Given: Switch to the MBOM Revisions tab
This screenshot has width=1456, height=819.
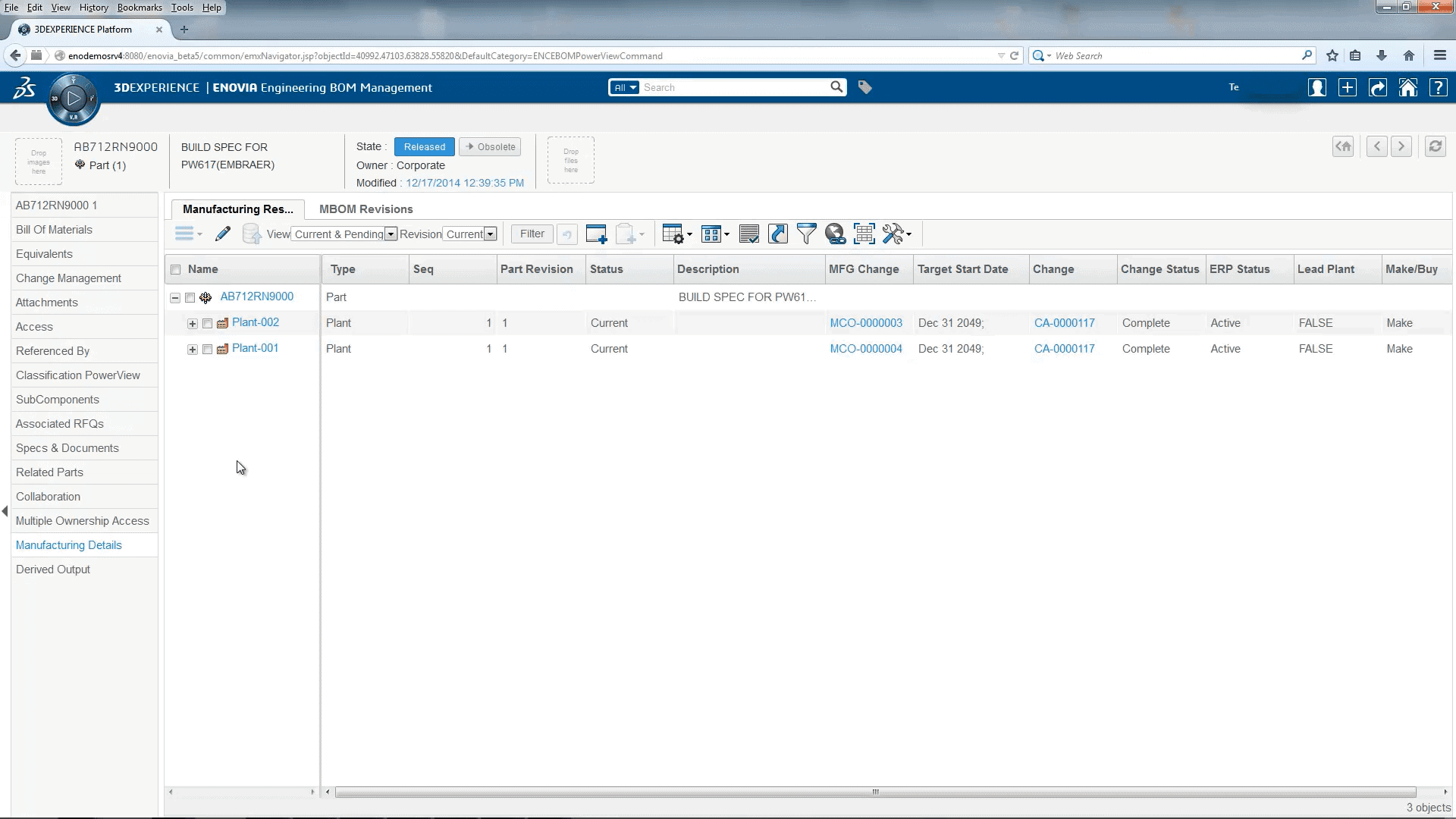Looking at the screenshot, I should click(x=366, y=209).
